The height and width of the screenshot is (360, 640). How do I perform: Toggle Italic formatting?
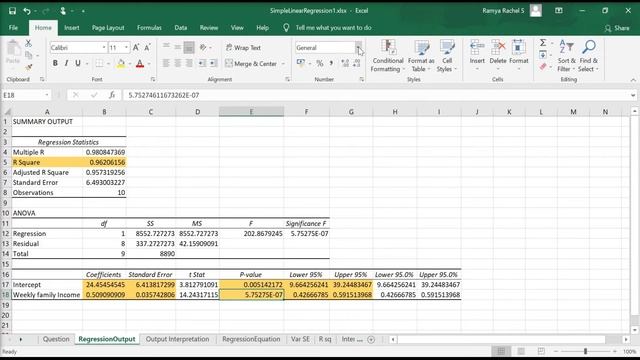point(66,63)
